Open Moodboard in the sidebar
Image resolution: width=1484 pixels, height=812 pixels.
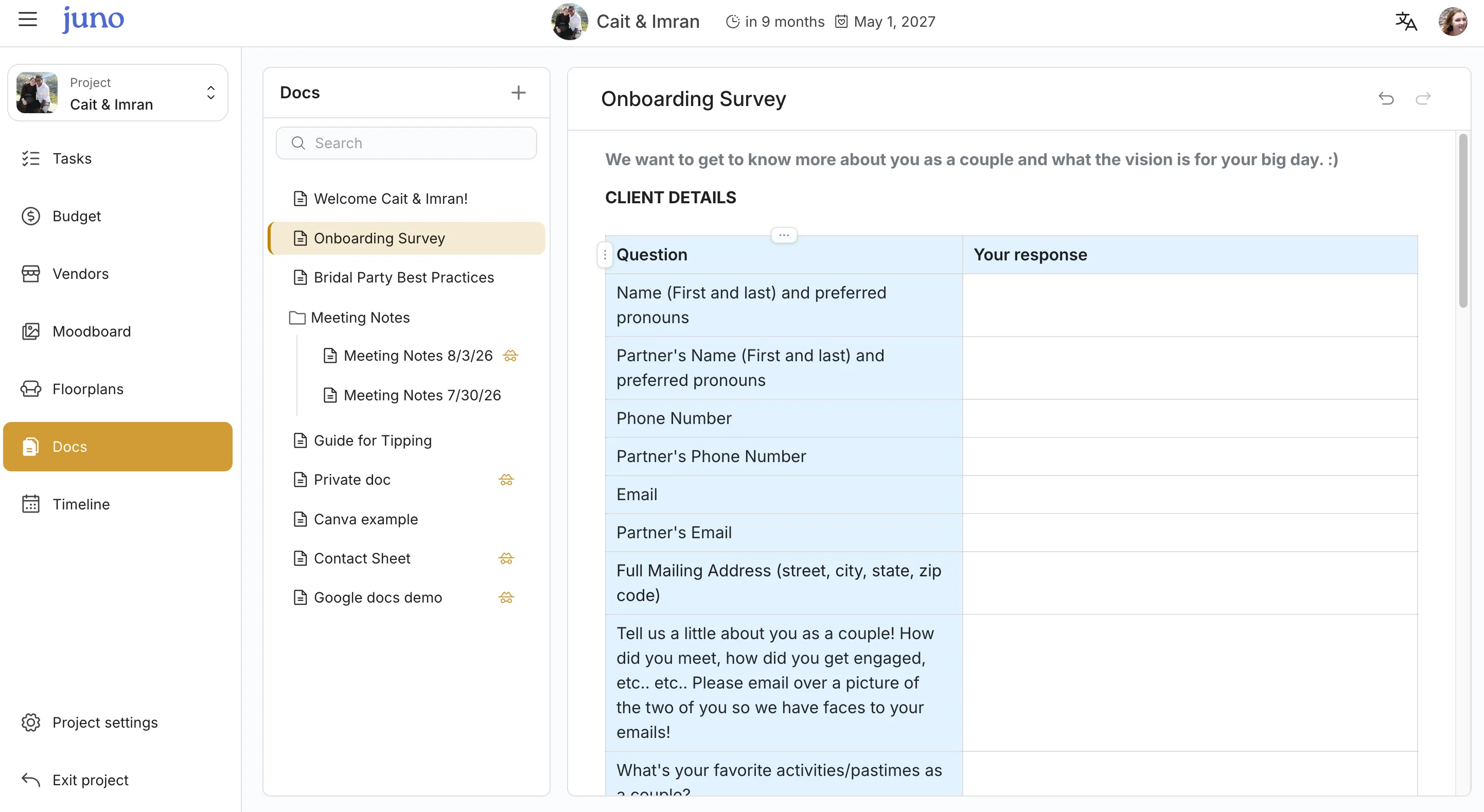click(x=118, y=331)
